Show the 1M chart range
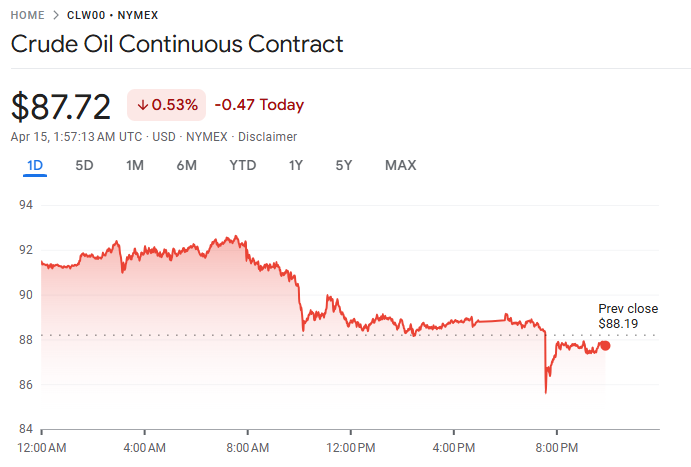 (135, 165)
